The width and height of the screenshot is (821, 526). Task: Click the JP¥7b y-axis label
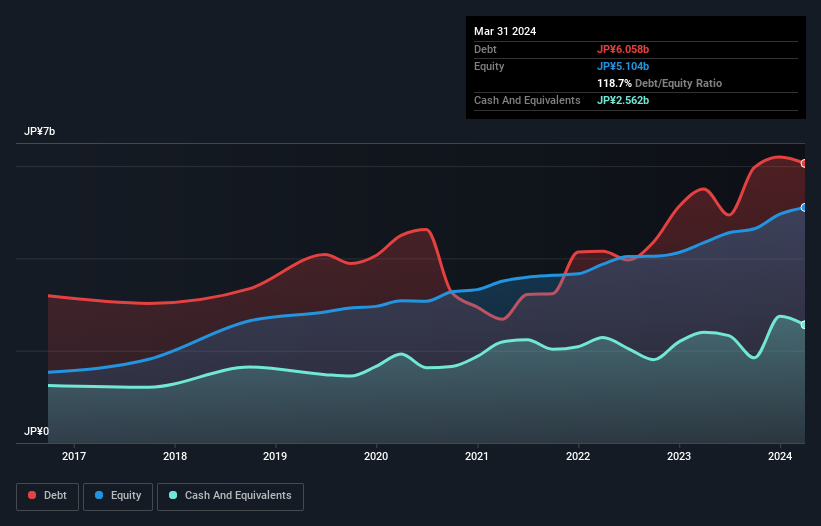[x=39, y=131]
